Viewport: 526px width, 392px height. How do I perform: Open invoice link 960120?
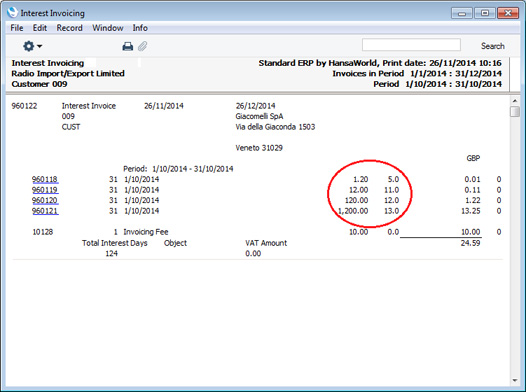45,201
